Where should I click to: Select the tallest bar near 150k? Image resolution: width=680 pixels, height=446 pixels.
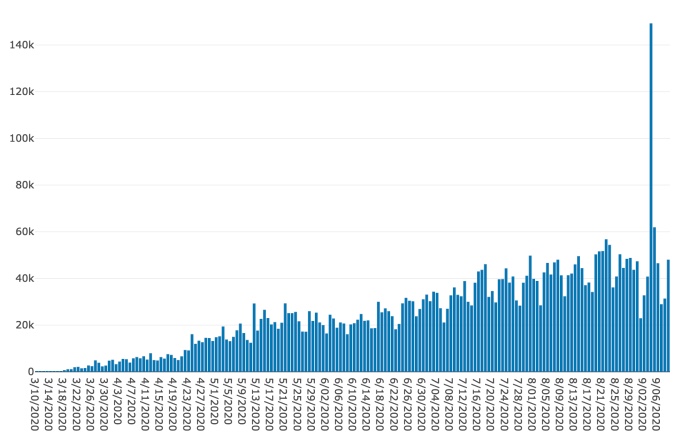[x=651, y=197]
